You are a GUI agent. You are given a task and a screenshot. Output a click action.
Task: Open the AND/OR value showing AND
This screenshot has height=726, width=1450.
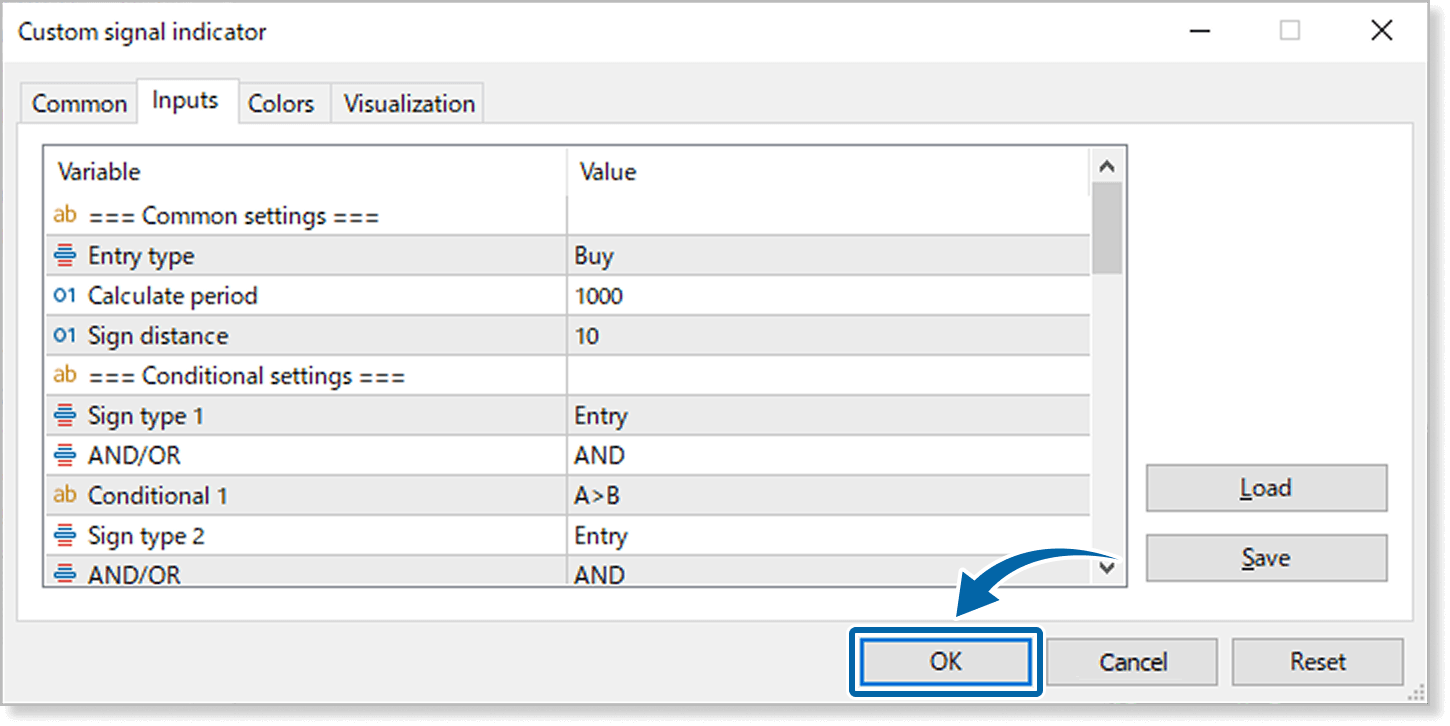click(700, 455)
